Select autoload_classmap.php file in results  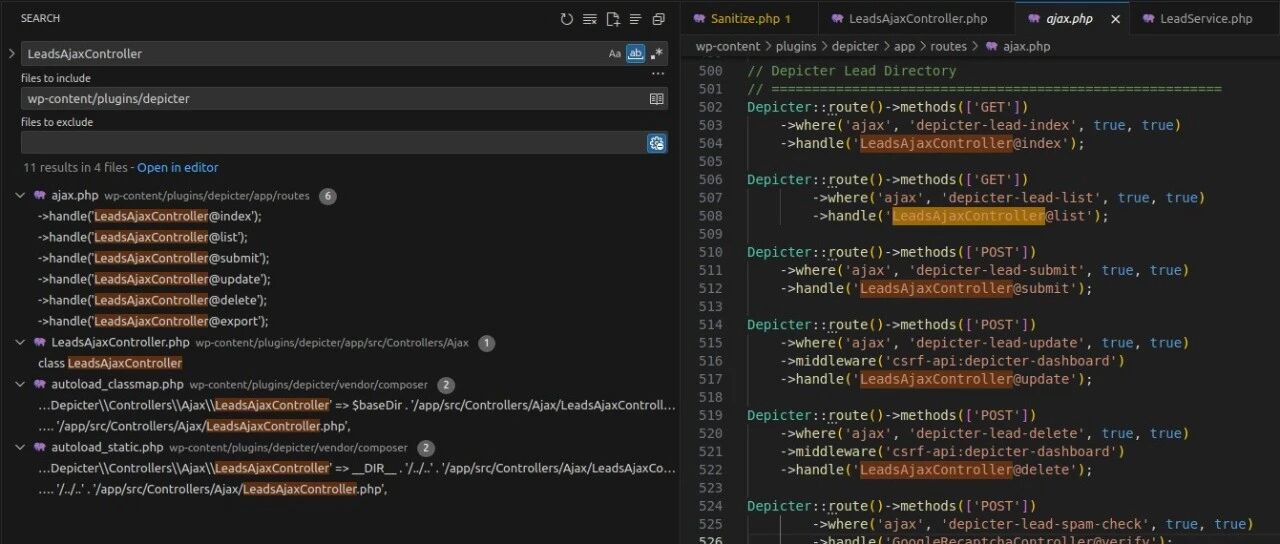117,385
